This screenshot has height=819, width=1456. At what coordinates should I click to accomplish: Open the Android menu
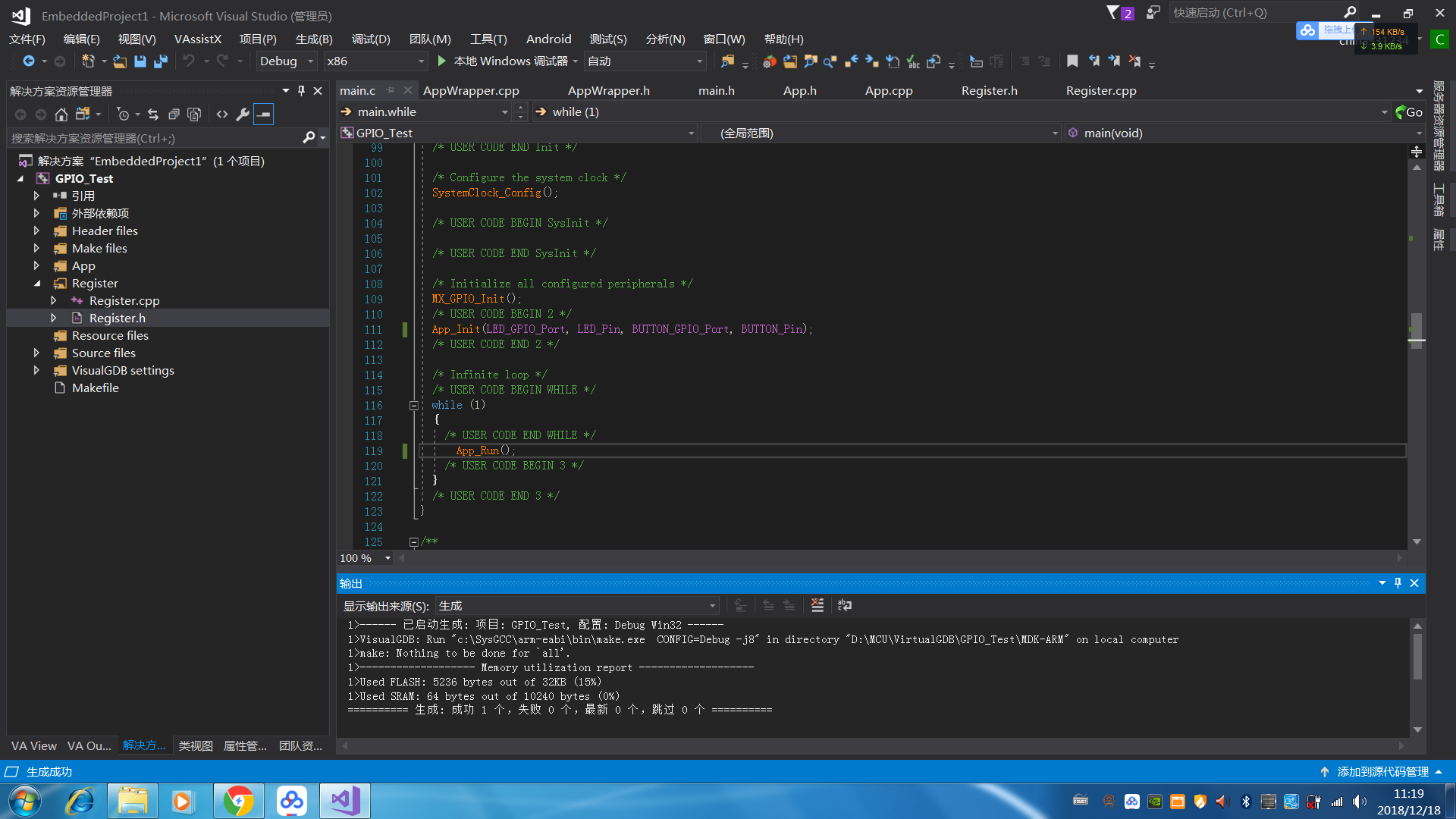[548, 39]
